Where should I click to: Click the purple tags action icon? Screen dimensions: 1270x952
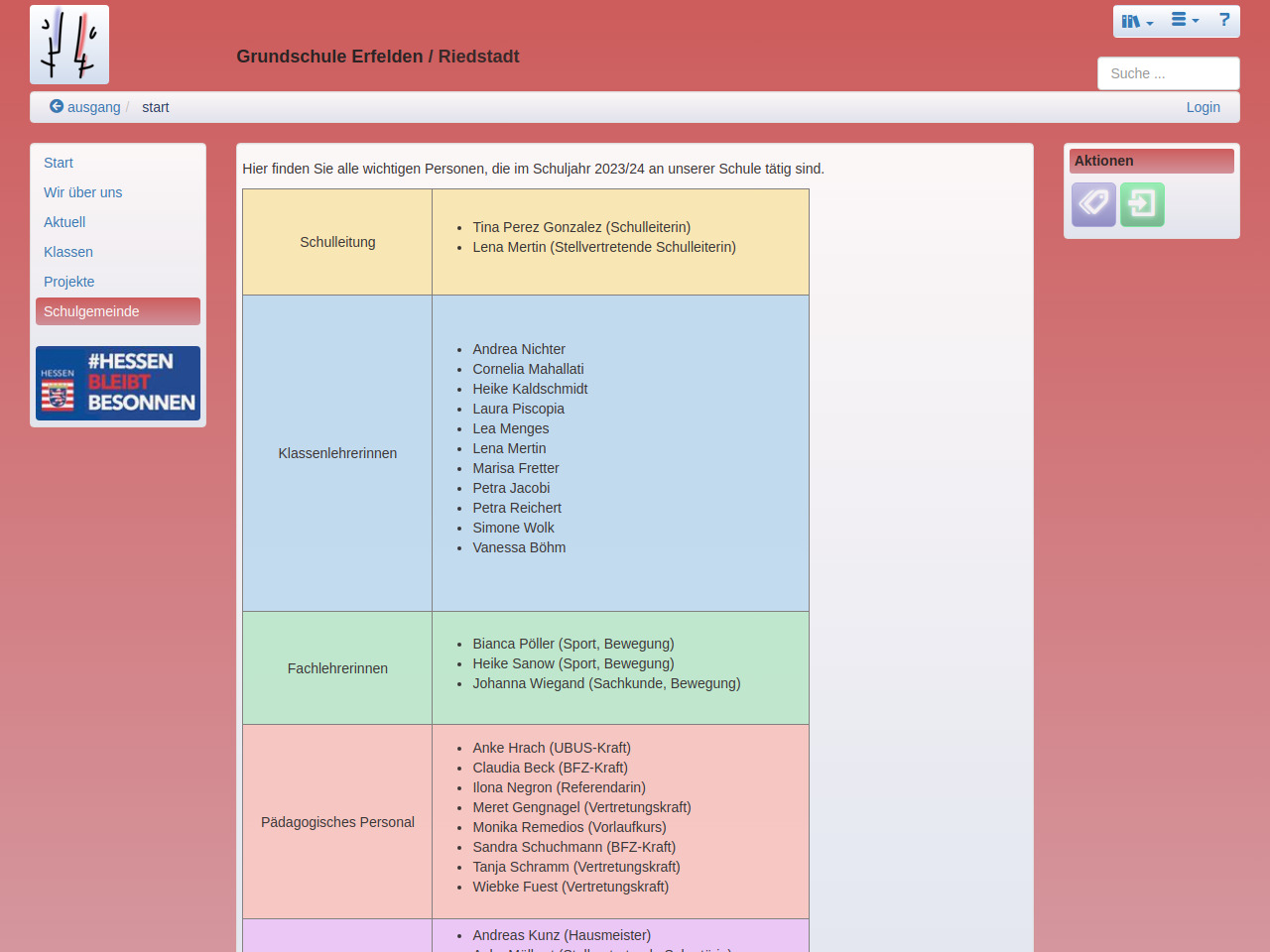(1093, 204)
